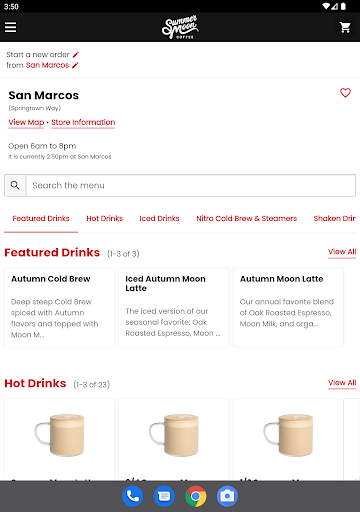Open the Messages app in dock
The image size is (360, 512).
coord(164,496)
